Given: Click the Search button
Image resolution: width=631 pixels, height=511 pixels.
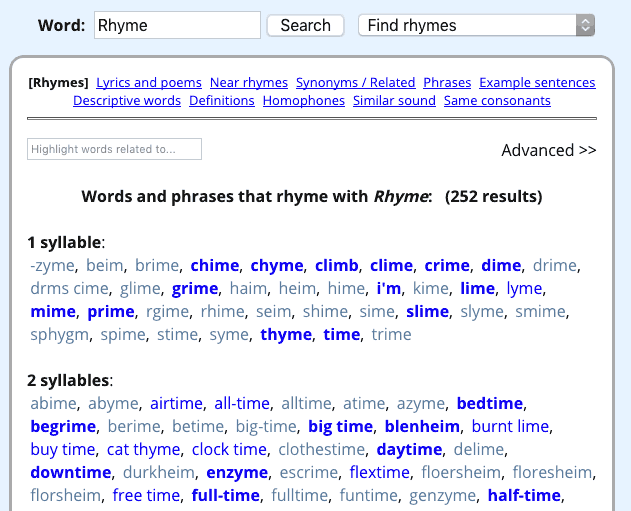Looking at the screenshot, I should click(305, 26).
